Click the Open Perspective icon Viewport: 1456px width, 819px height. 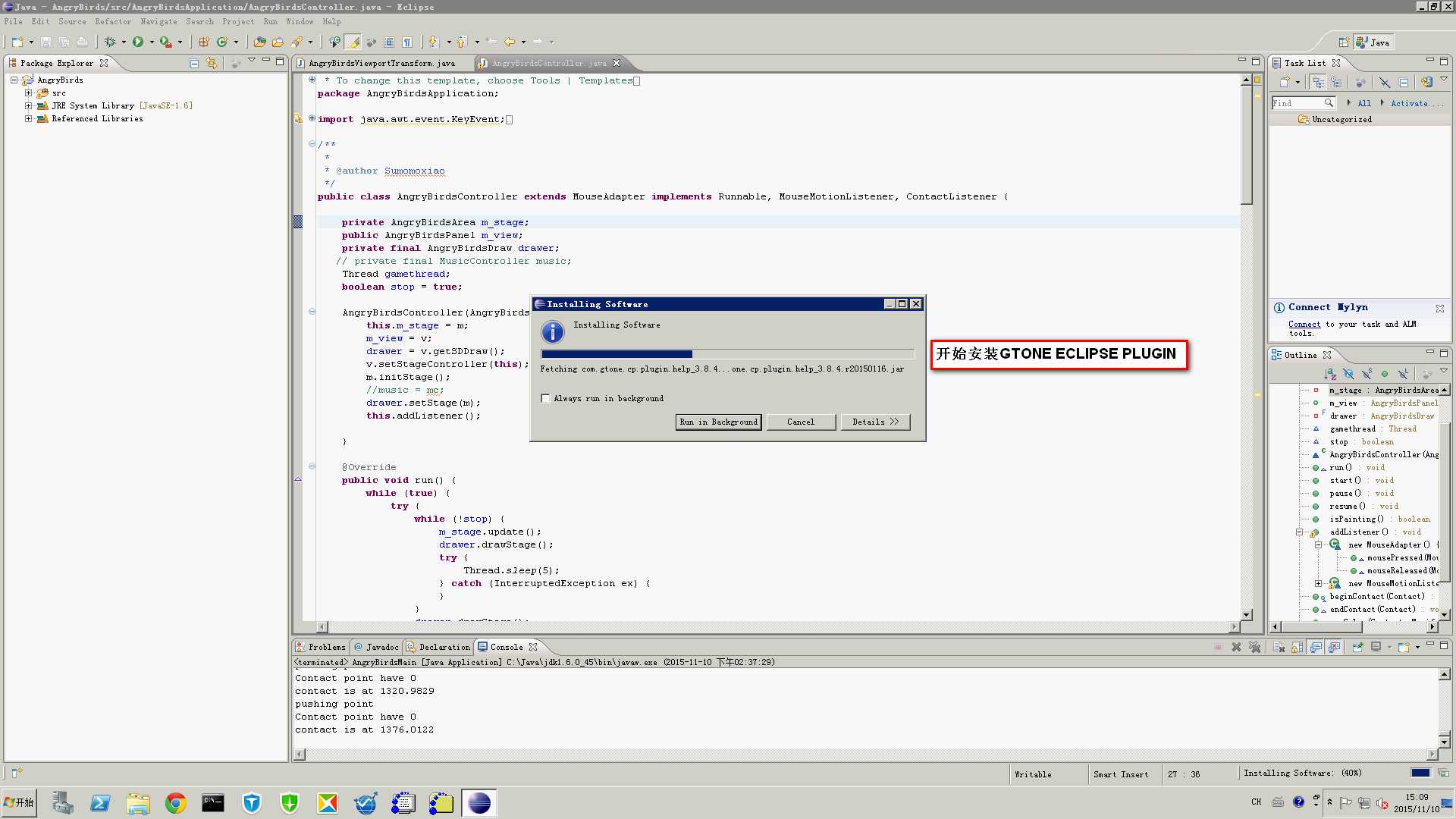click(1344, 42)
